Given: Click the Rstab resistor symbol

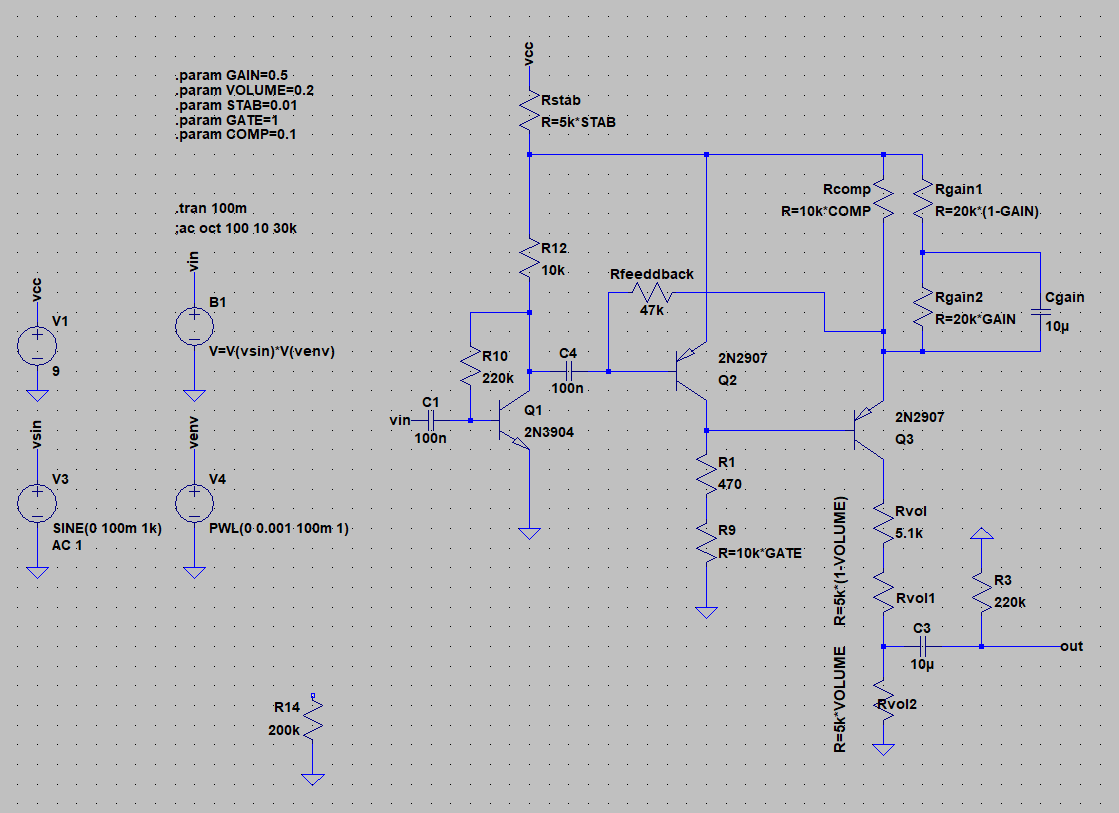Looking at the screenshot, I should (x=530, y=110).
